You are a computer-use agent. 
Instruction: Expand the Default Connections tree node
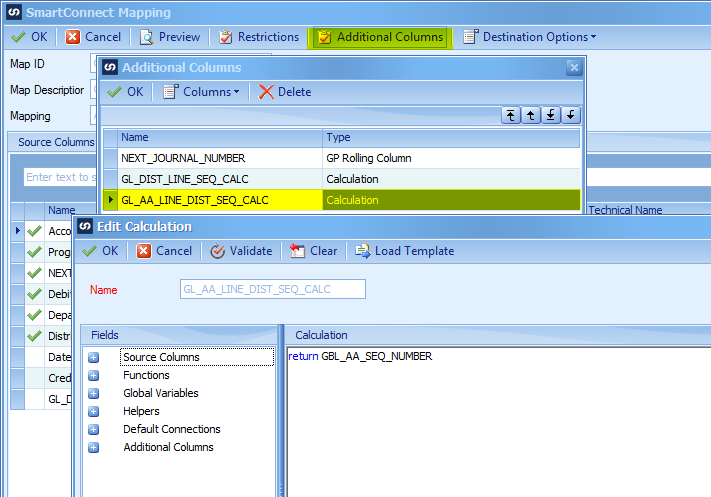(93, 429)
